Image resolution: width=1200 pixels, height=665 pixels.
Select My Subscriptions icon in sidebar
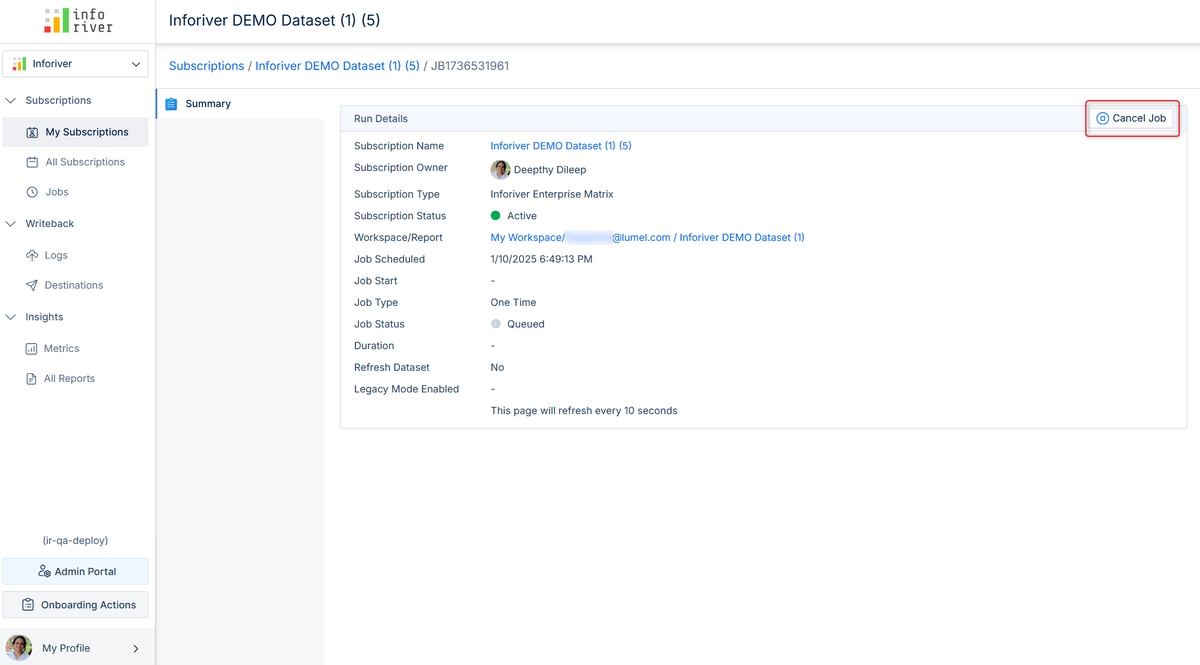(x=32, y=132)
